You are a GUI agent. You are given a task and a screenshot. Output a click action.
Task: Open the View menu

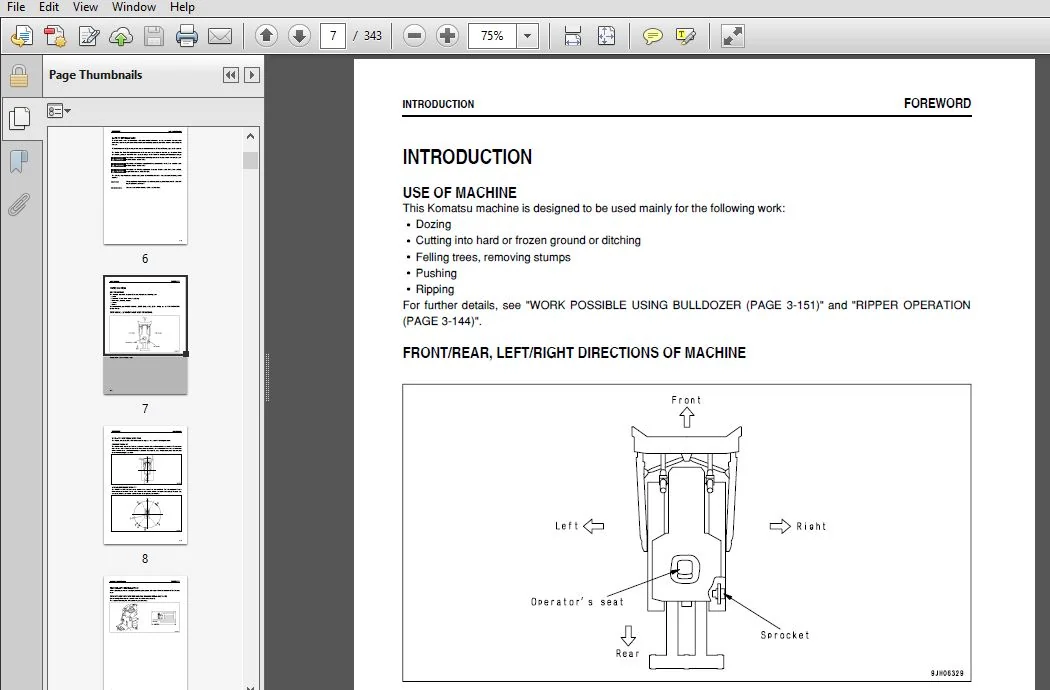click(x=85, y=7)
